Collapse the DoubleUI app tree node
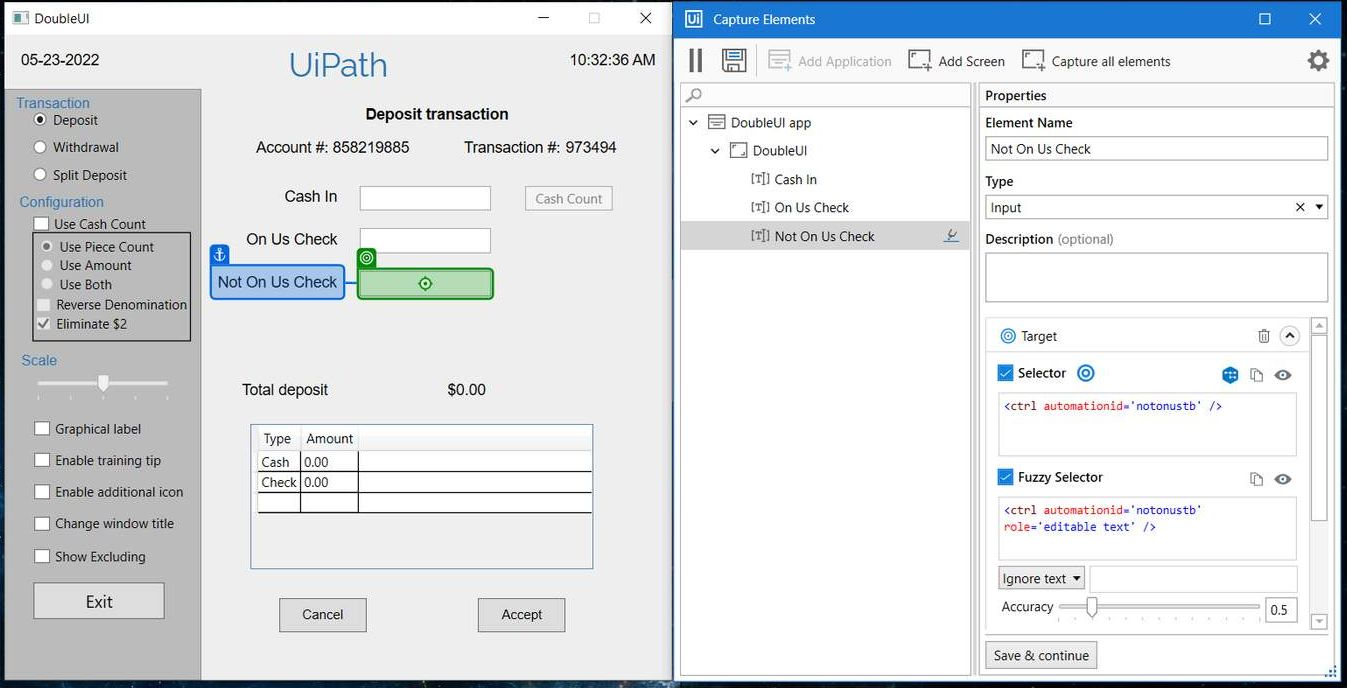This screenshot has width=1347, height=688. [694, 123]
